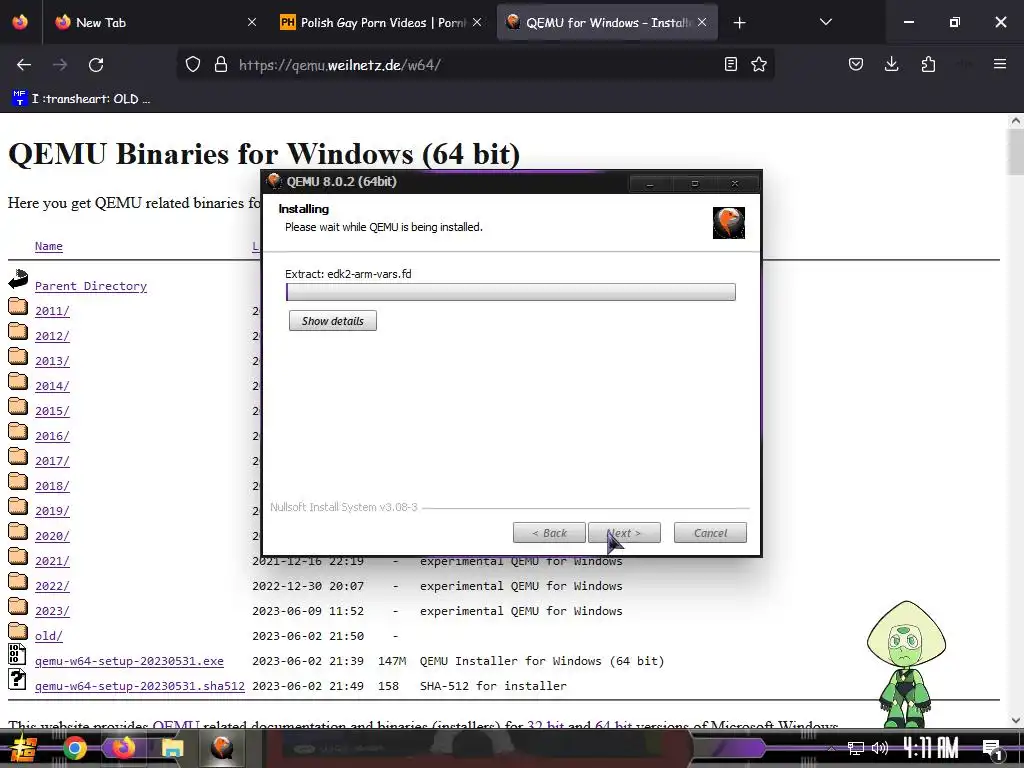Click folder icon beside 2023/
The image size is (1024, 768).
click(x=18, y=606)
